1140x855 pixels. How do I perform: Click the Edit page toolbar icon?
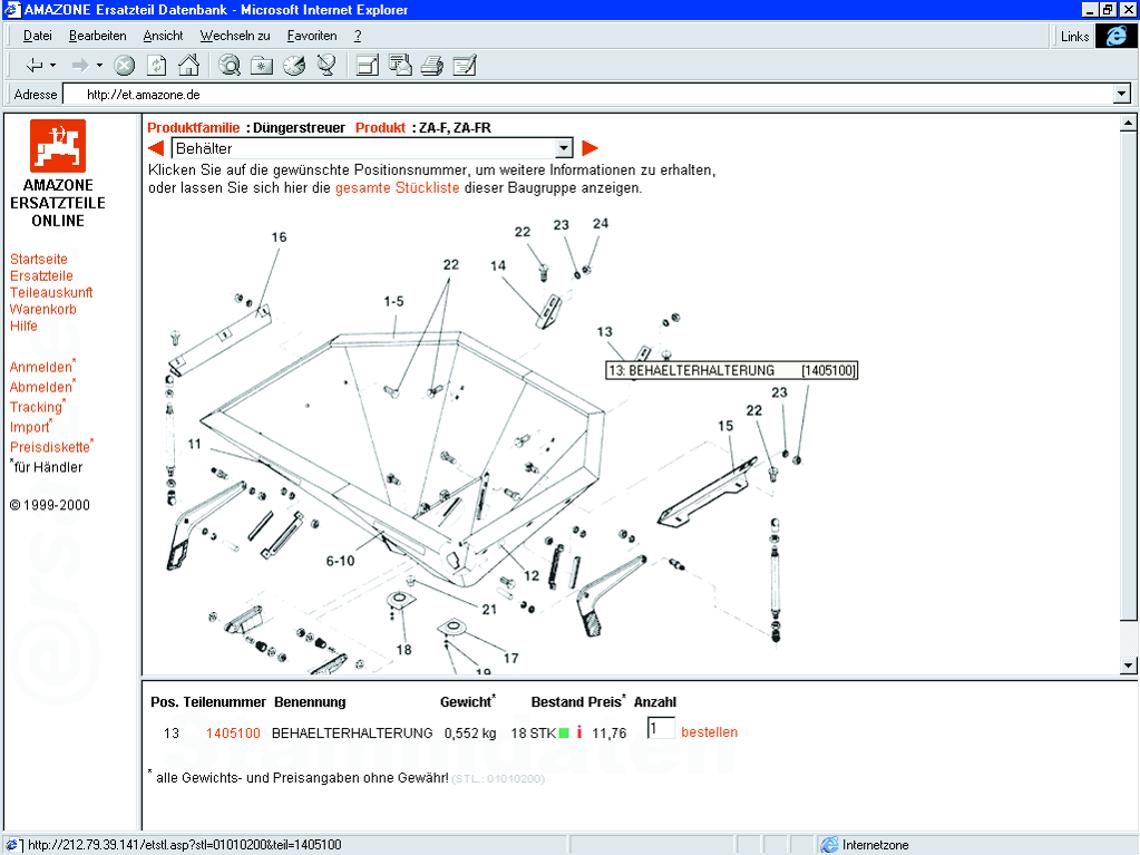(464, 65)
